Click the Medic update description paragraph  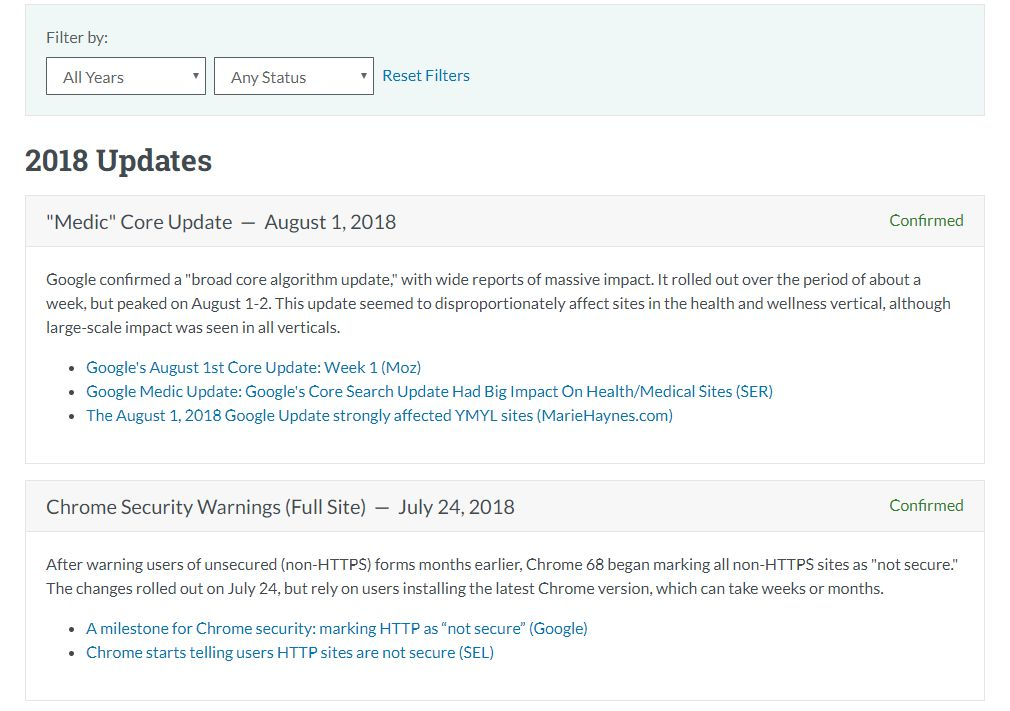click(x=499, y=303)
